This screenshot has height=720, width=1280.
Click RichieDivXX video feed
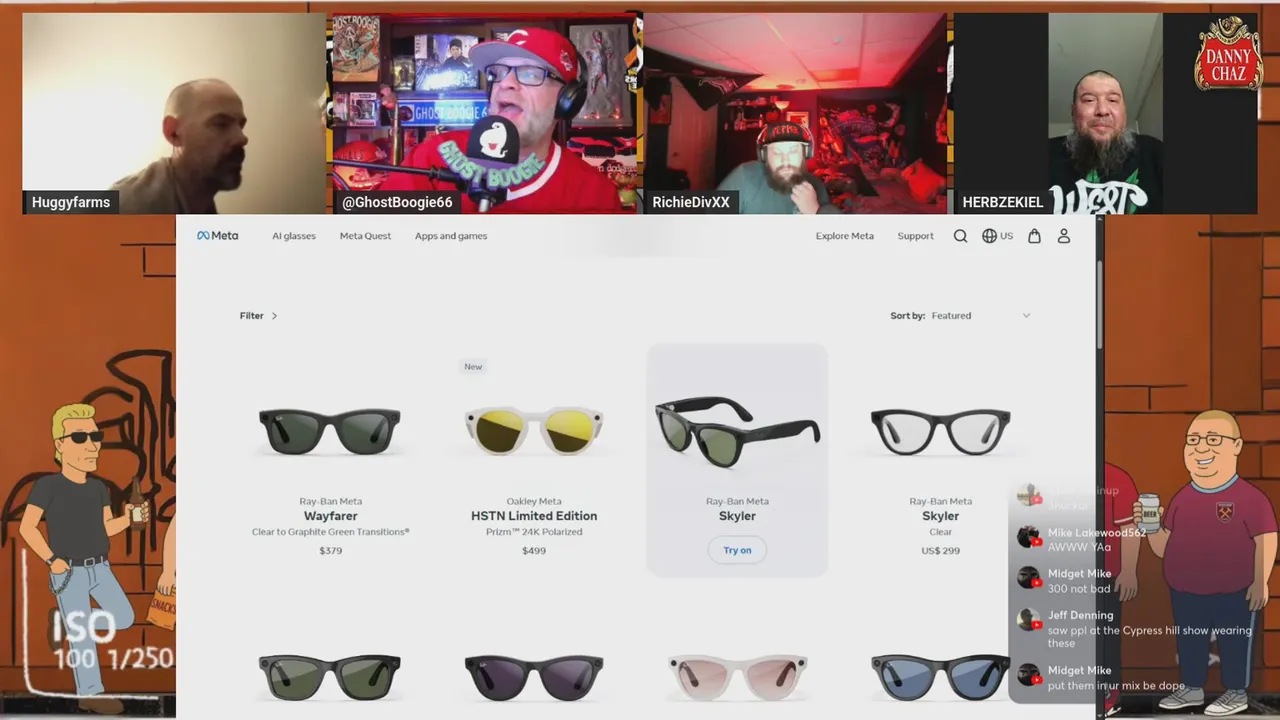pos(795,113)
